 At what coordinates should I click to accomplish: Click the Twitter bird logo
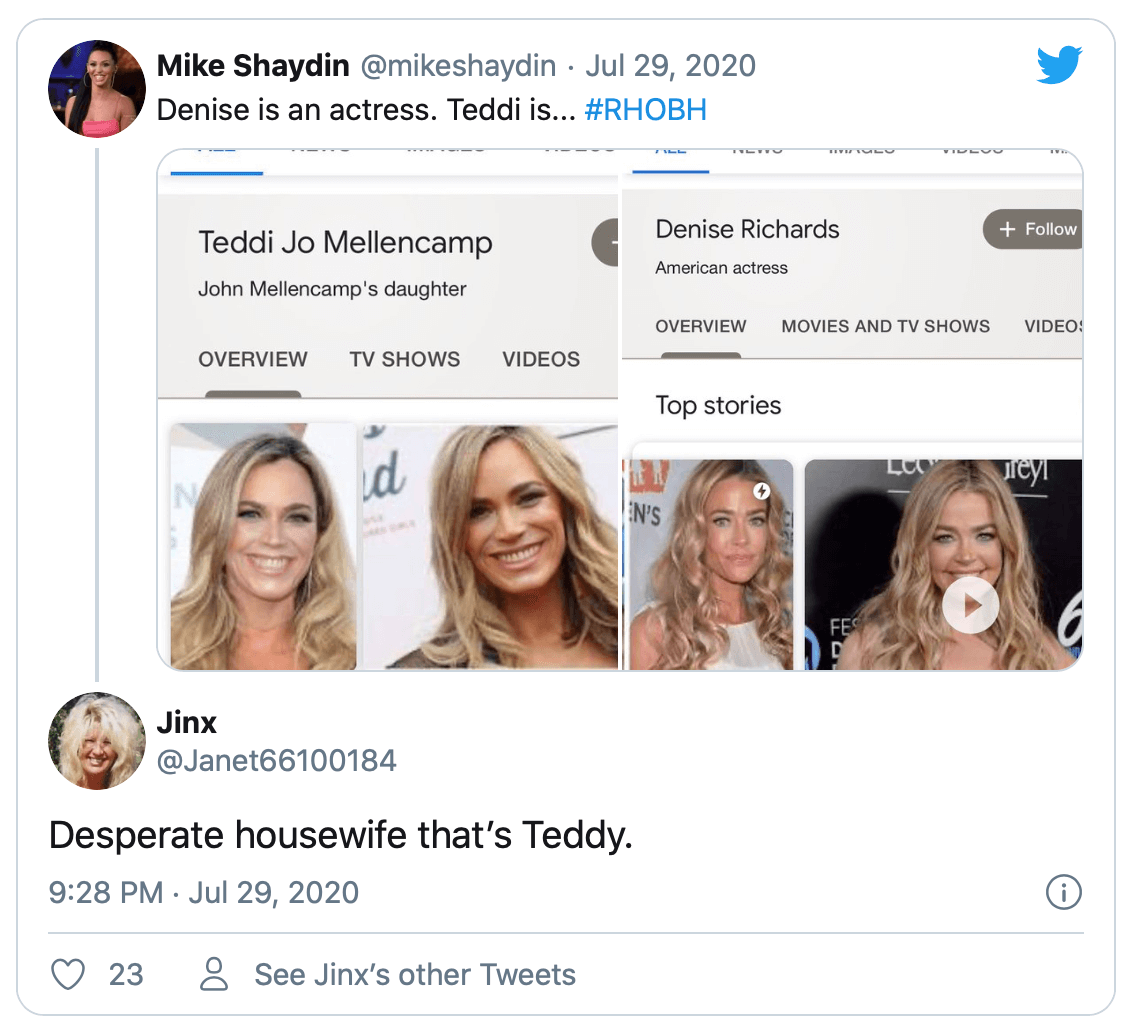pyautogui.click(x=1059, y=66)
